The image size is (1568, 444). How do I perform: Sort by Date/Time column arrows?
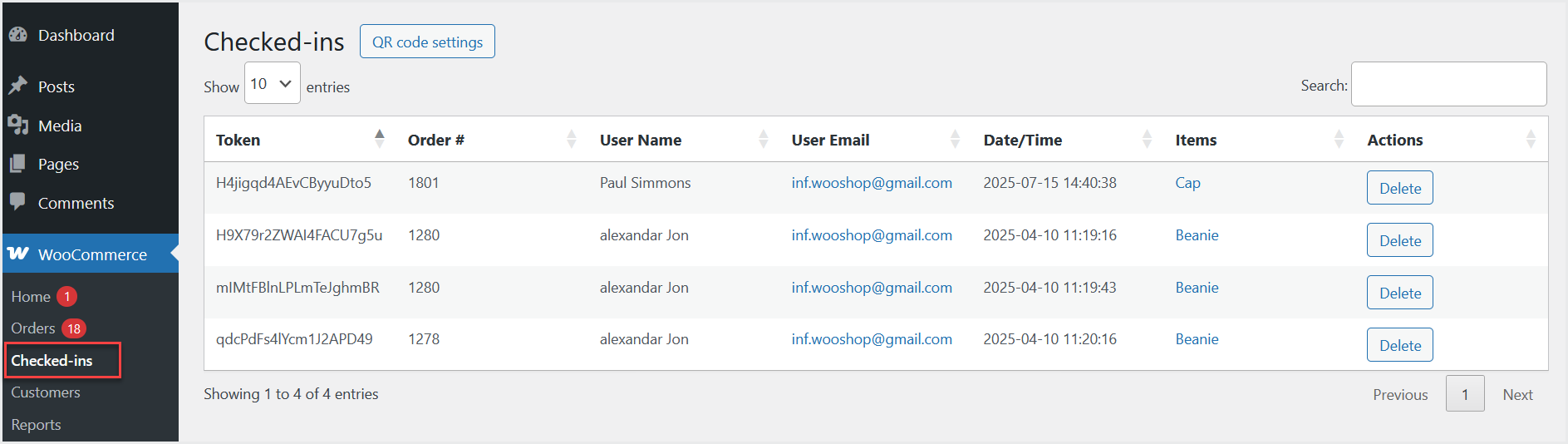pos(1147,139)
